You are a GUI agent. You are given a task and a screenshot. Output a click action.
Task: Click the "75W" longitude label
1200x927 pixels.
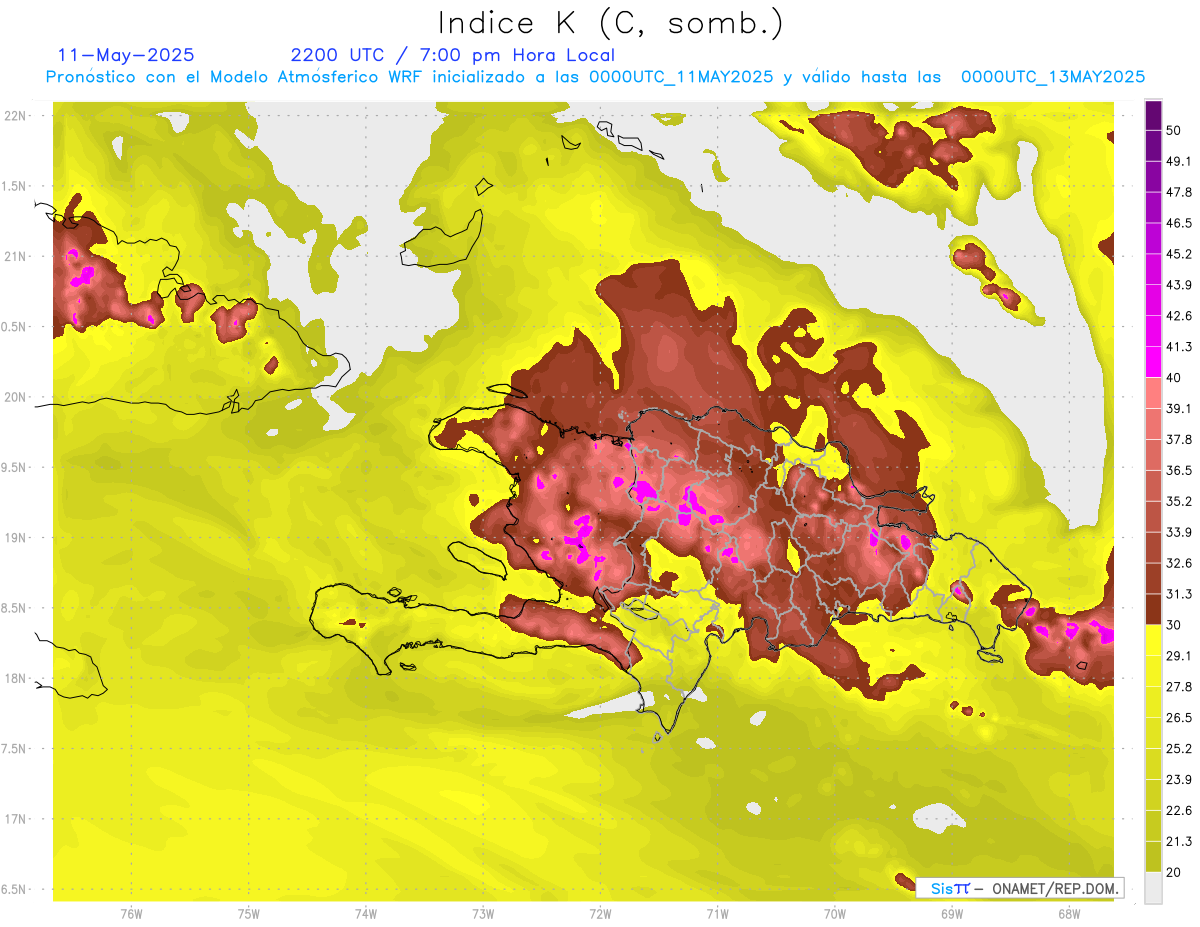pyautogui.click(x=249, y=913)
